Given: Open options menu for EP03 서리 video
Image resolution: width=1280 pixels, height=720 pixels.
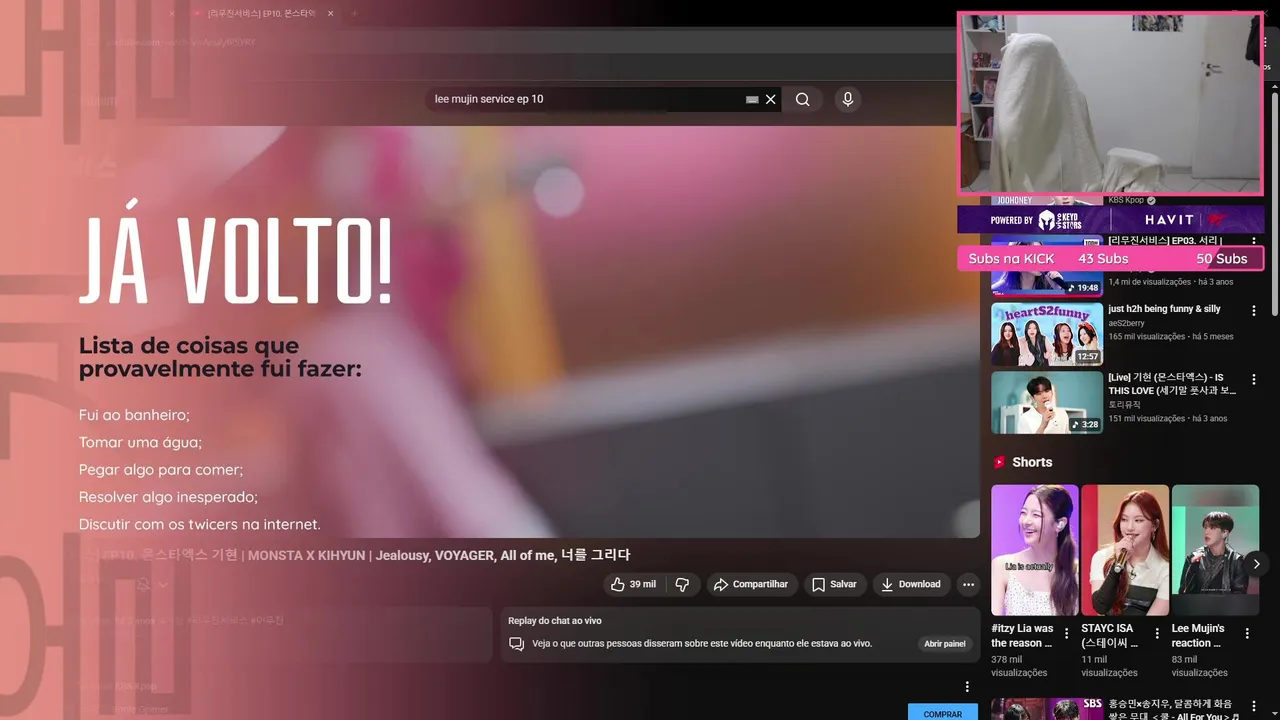Looking at the screenshot, I should pyautogui.click(x=1254, y=242).
